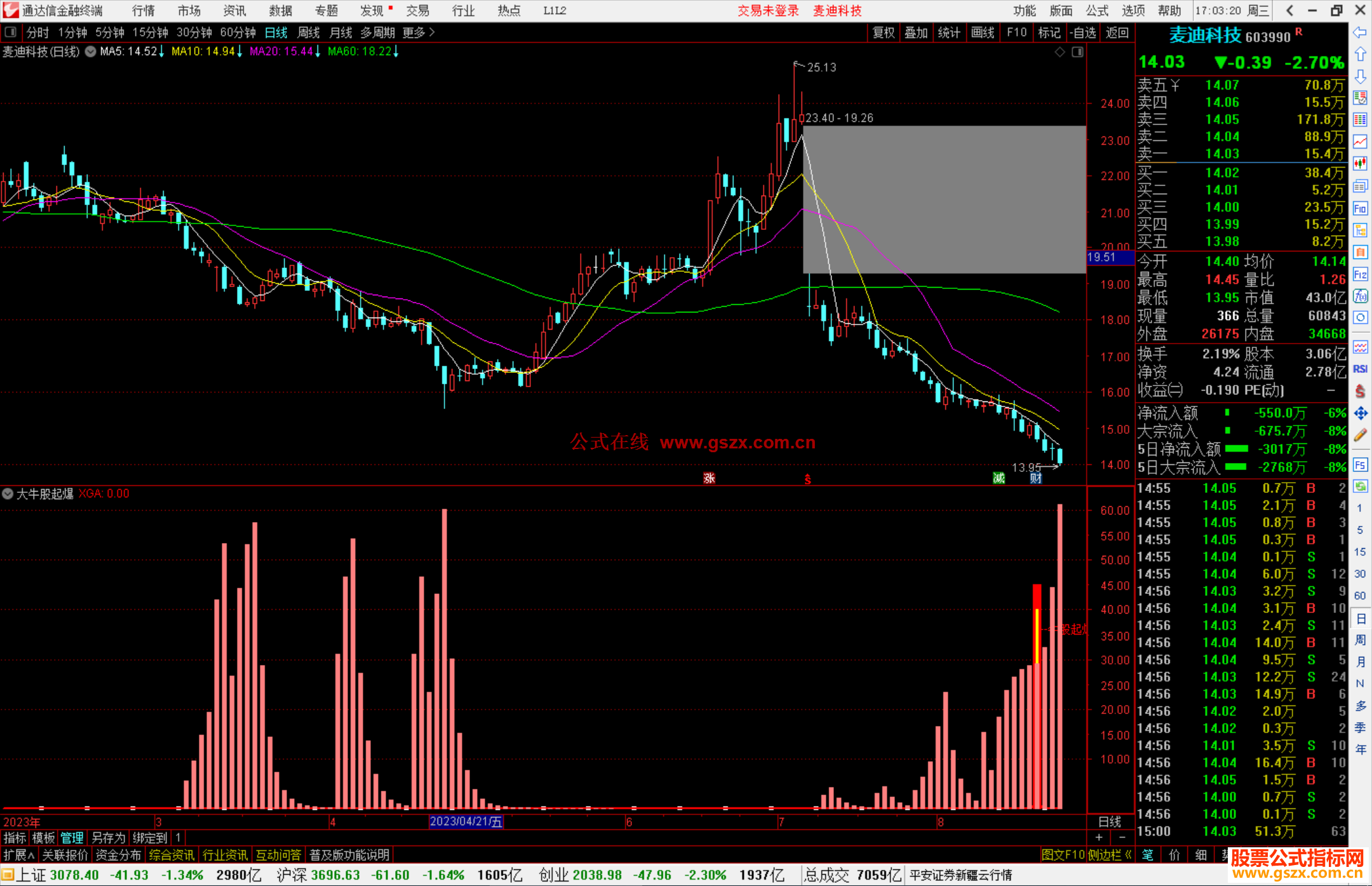Click the back arrow sidebar icon
Screen dimensions: 1372x886
coord(1360,32)
